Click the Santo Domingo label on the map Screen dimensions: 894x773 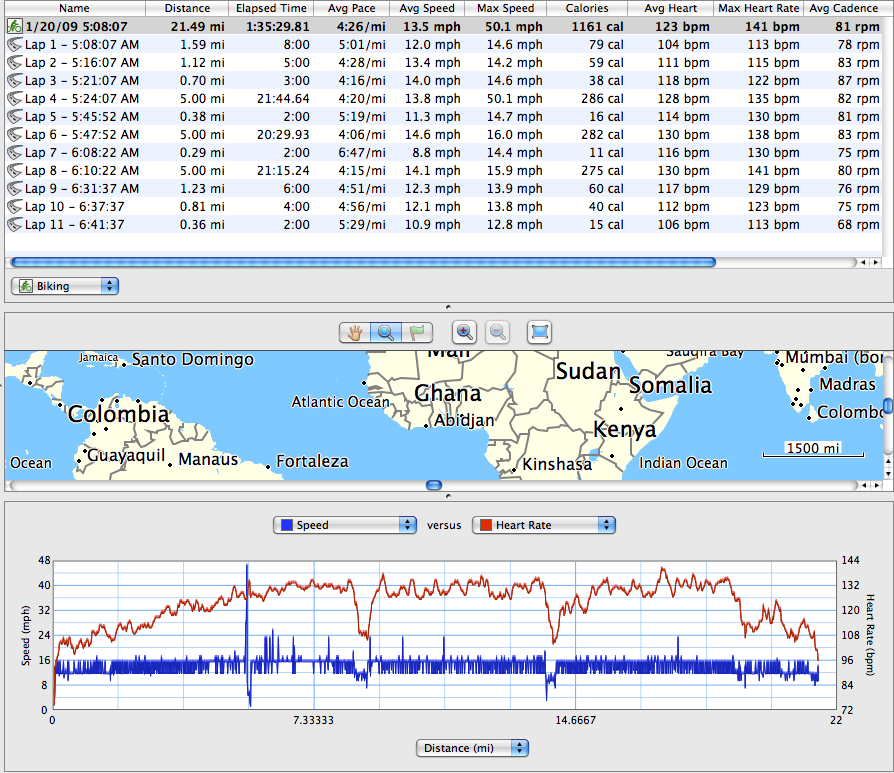pos(193,359)
